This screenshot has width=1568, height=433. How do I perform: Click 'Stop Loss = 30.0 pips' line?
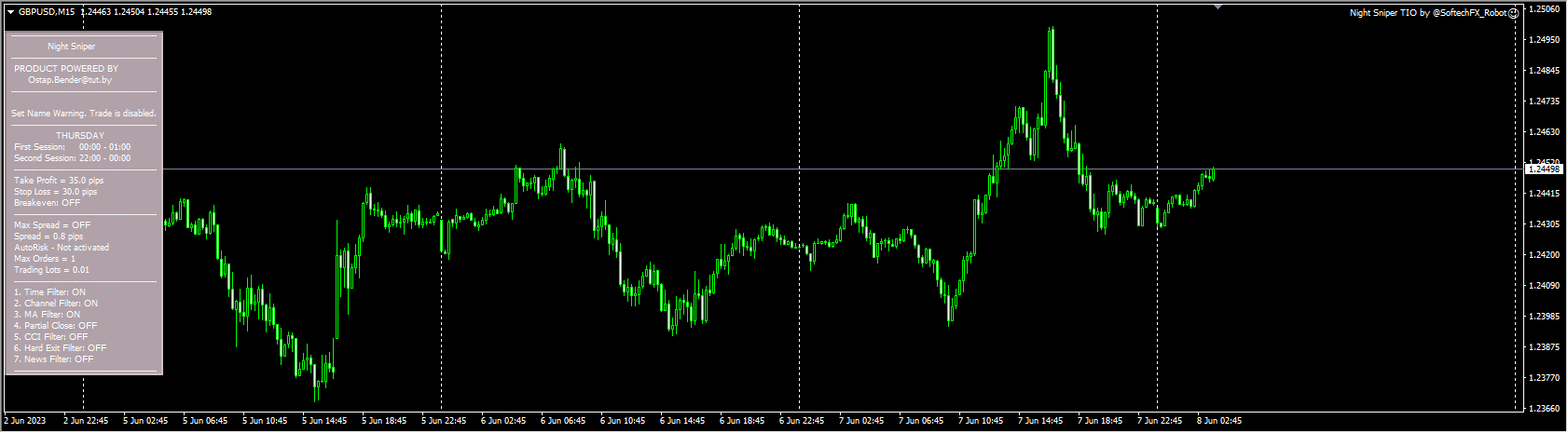[56, 192]
